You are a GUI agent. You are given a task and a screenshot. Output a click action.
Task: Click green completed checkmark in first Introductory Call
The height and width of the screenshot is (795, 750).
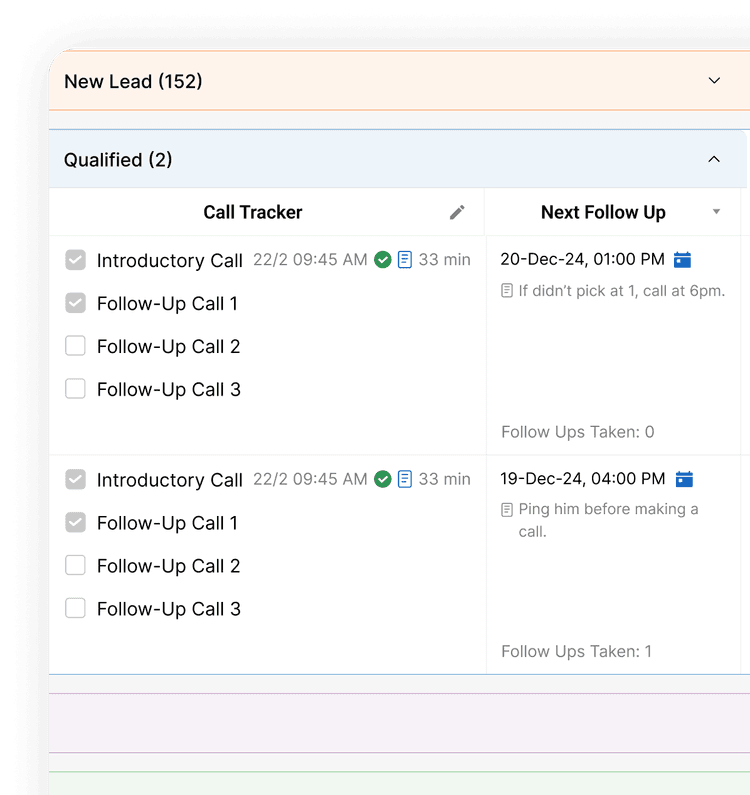(383, 260)
